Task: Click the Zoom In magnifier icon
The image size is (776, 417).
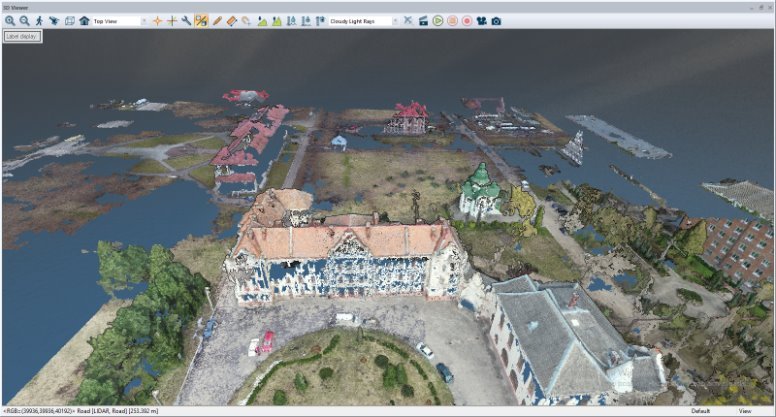Action: point(10,20)
